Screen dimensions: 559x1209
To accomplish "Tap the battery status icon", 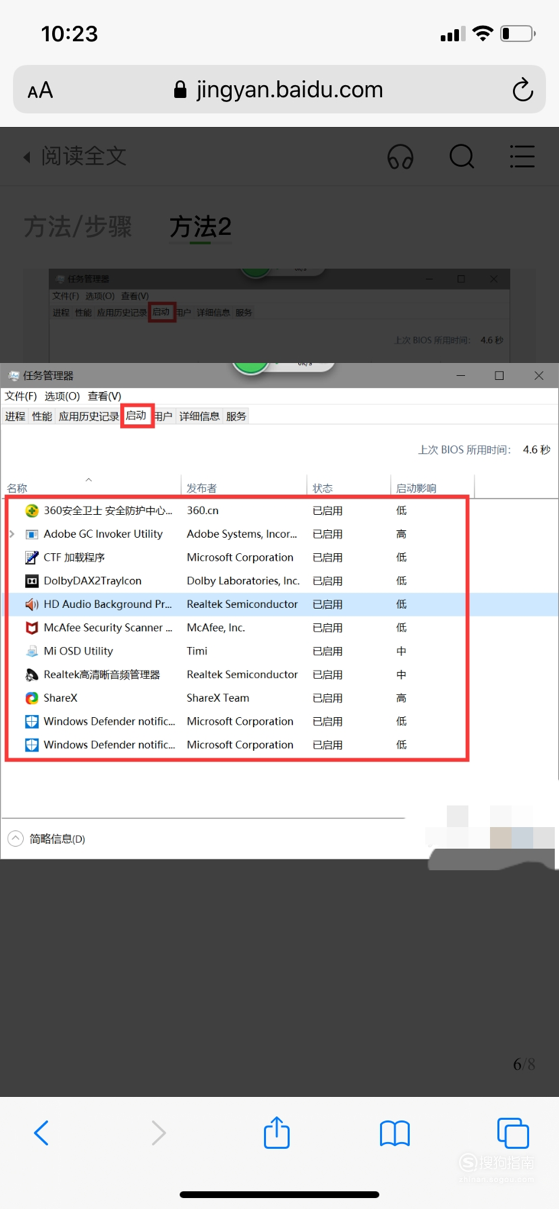I will pos(518,34).
